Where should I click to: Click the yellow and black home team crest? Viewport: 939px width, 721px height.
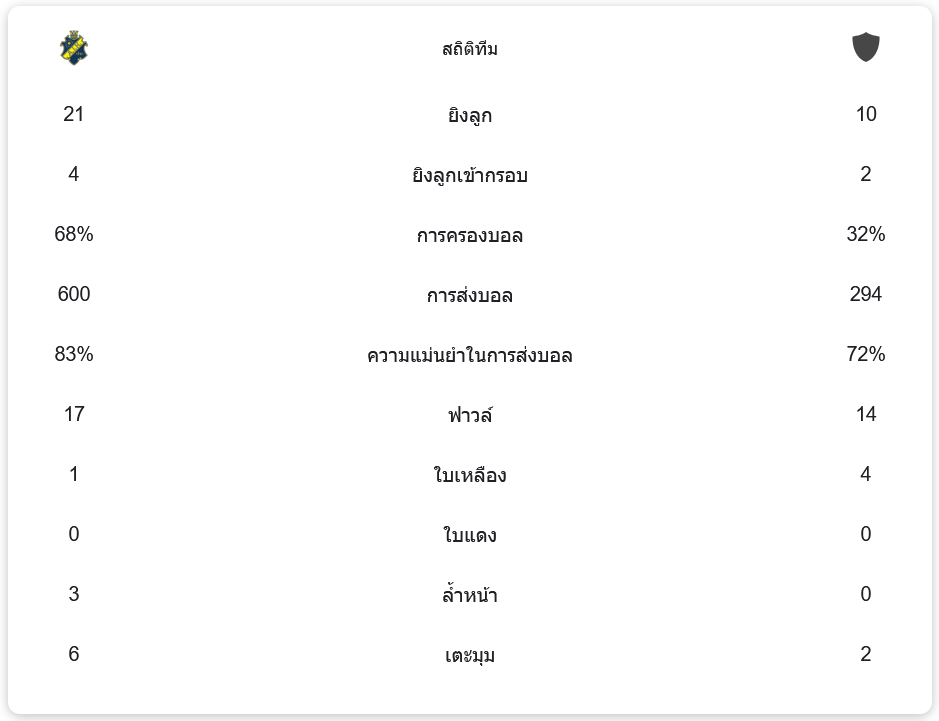74,48
